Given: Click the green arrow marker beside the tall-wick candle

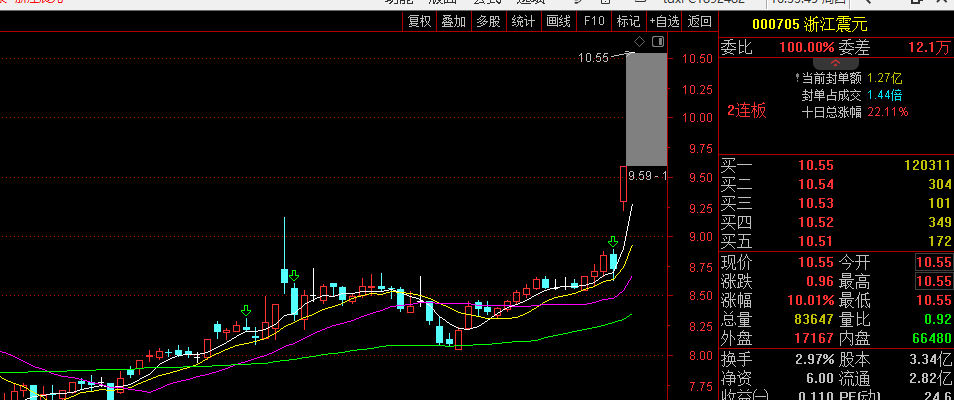Looking at the screenshot, I should (294, 276).
